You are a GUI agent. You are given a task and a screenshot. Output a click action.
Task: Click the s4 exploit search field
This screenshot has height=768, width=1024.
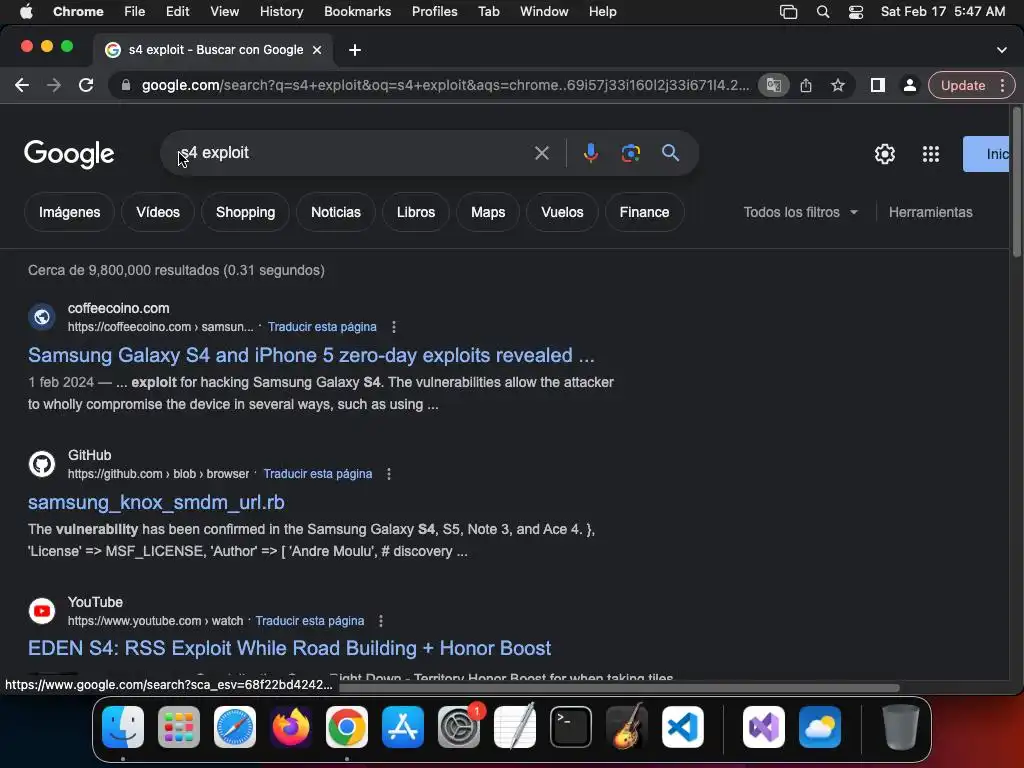[x=353, y=153]
